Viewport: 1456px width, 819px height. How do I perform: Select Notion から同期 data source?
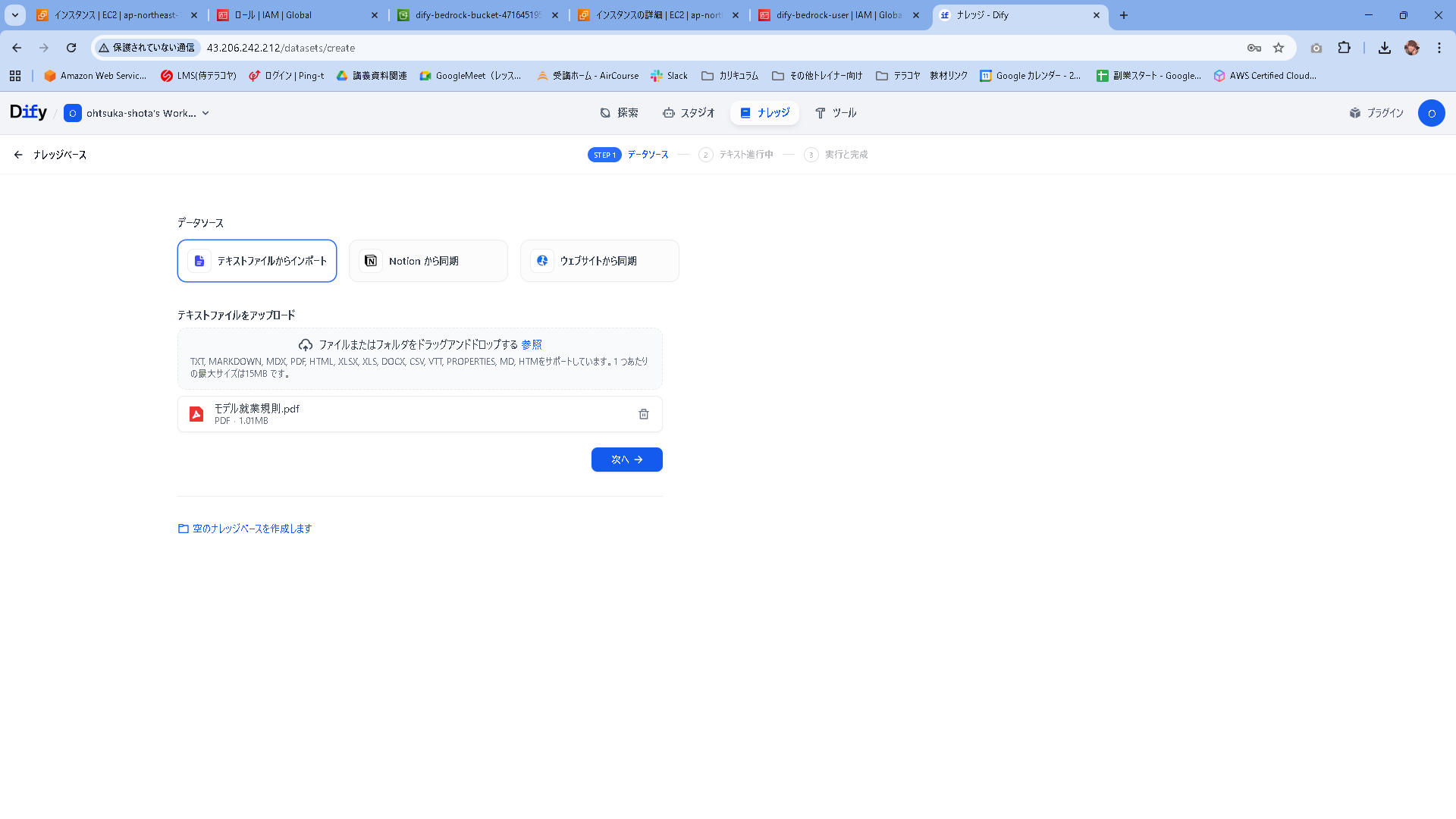pyautogui.click(x=428, y=260)
